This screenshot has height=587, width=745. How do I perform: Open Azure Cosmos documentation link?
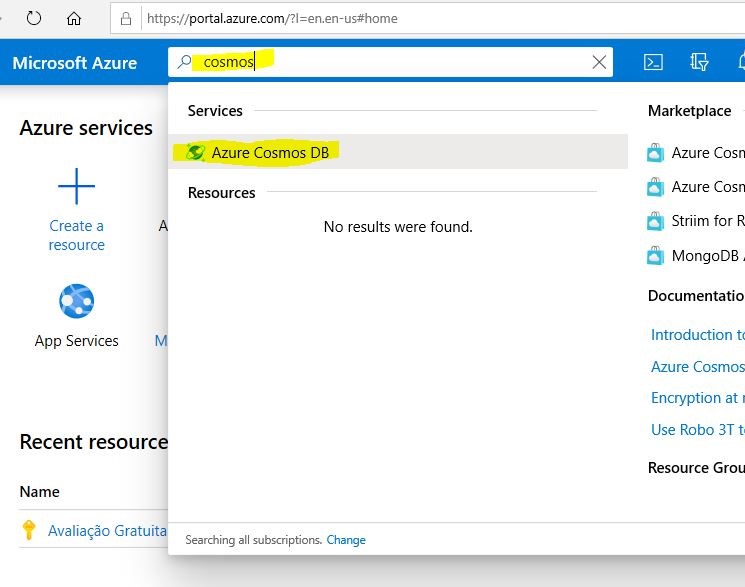tap(697, 366)
